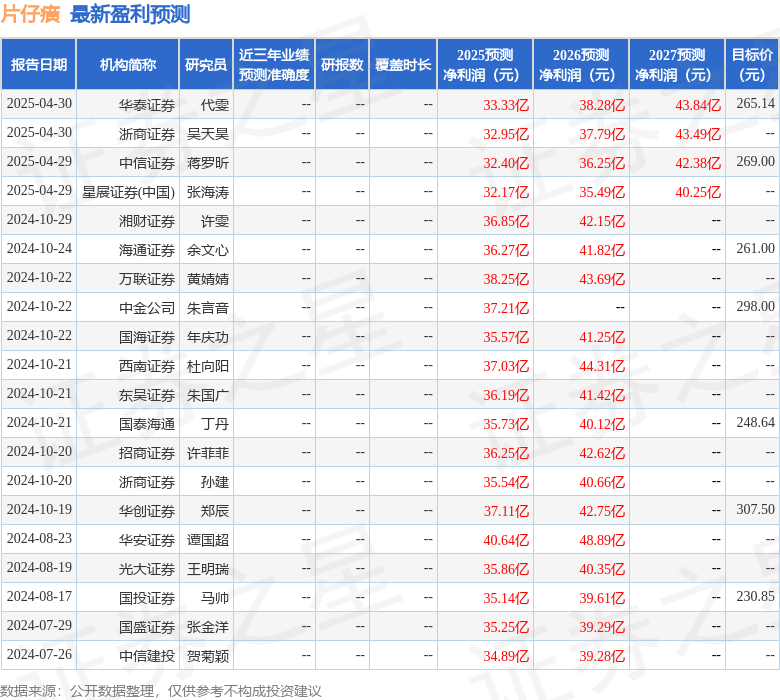Click target price 230.85

(756, 597)
